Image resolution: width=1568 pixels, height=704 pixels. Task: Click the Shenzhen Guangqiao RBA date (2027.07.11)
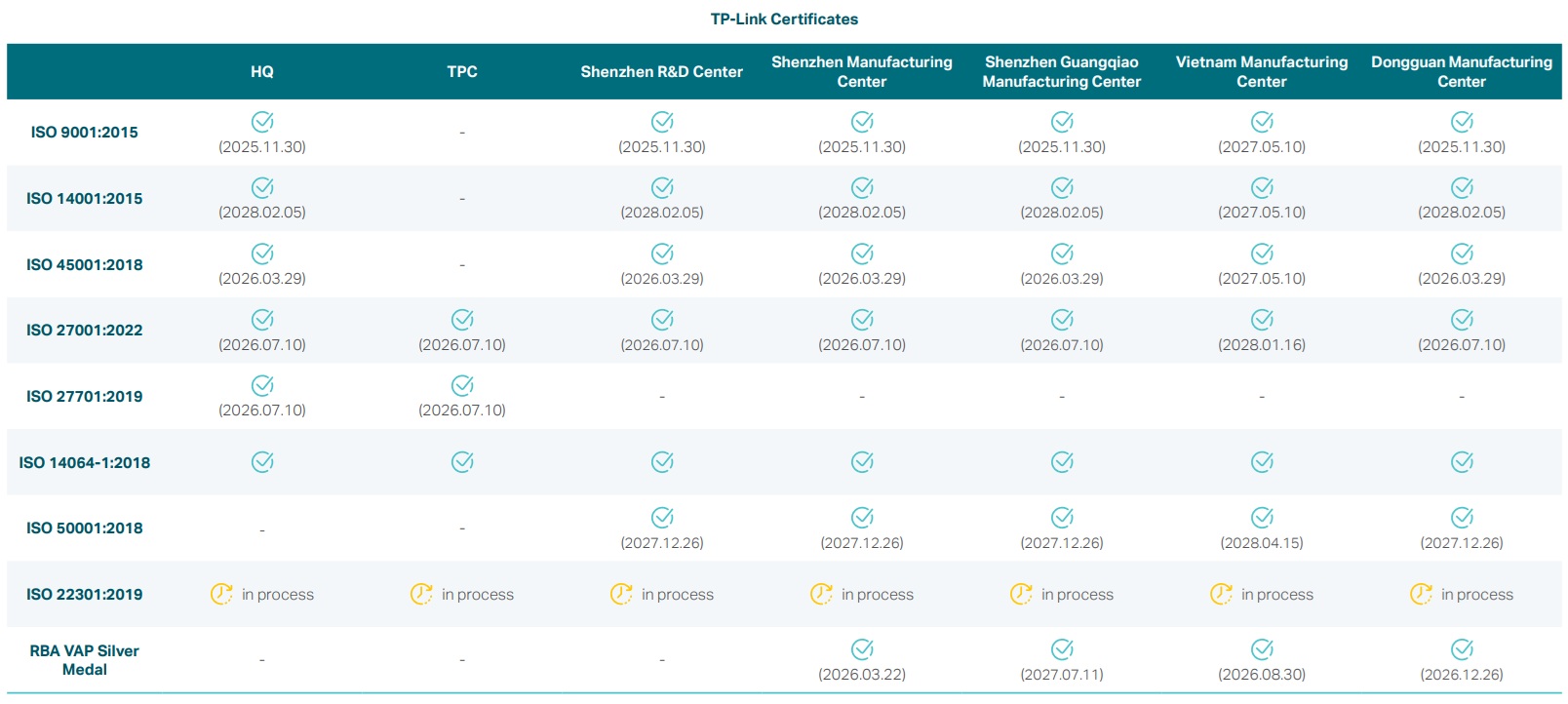click(x=1062, y=675)
